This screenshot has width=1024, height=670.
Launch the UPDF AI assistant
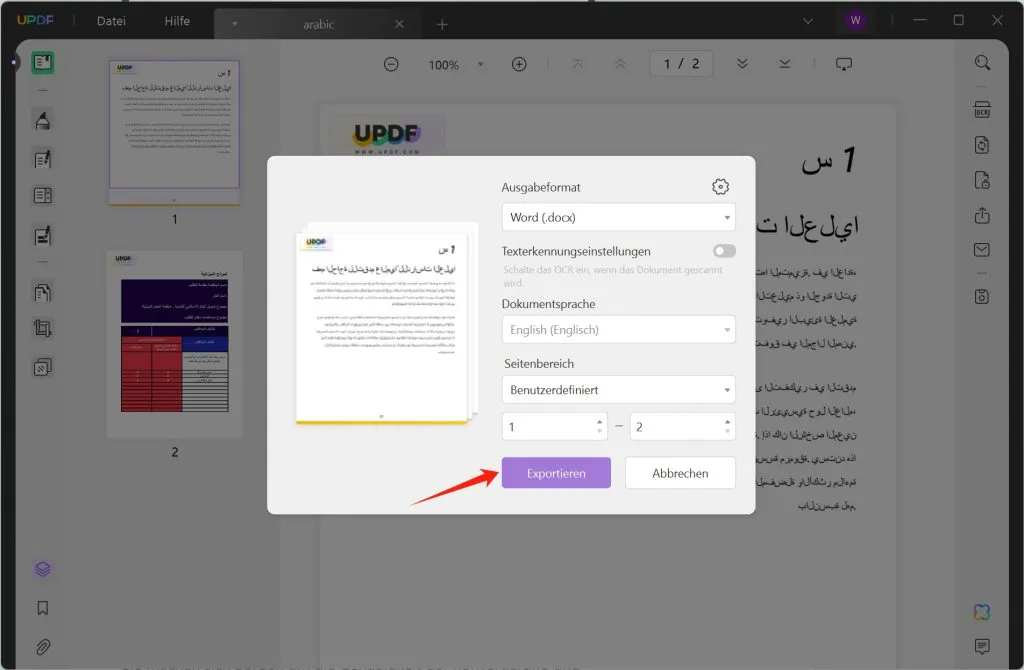982,611
